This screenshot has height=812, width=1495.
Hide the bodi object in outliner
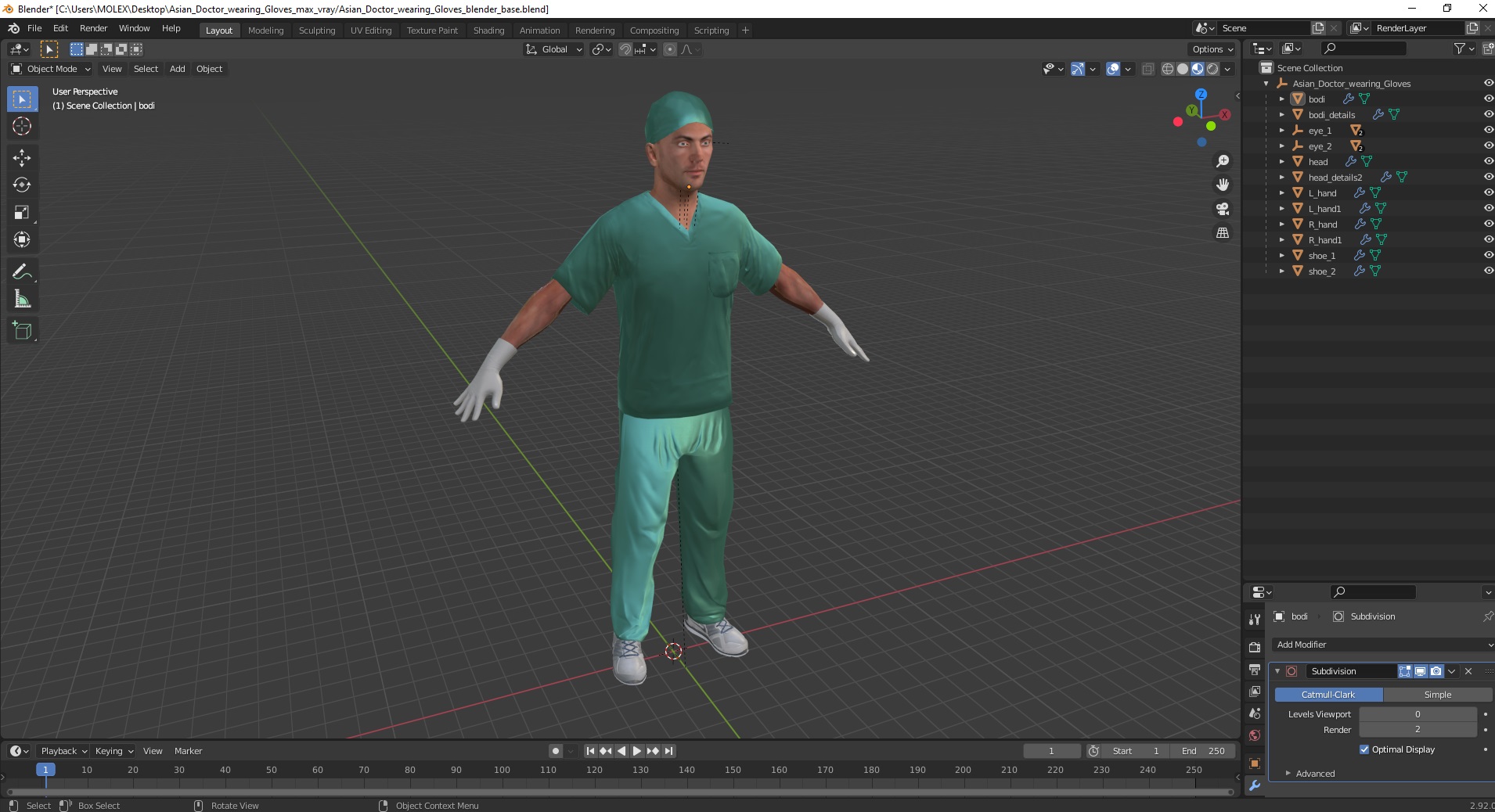coord(1488,99)
